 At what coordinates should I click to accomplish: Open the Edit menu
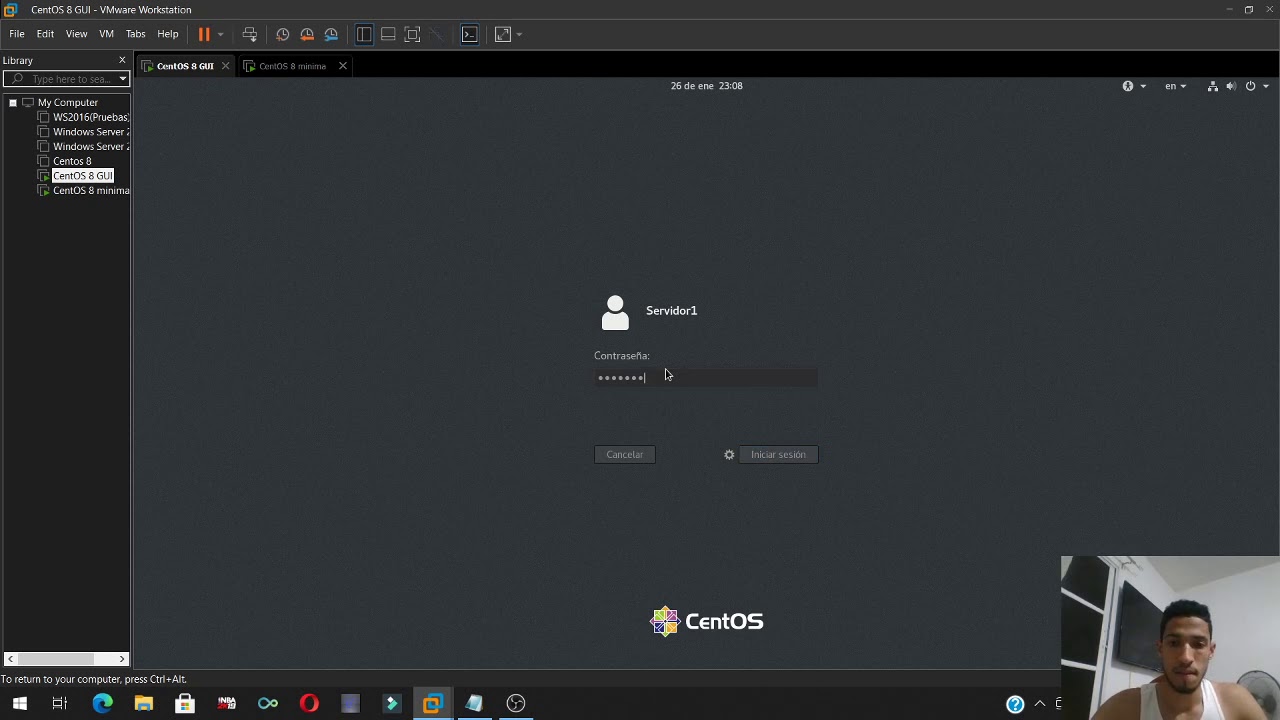45,34
